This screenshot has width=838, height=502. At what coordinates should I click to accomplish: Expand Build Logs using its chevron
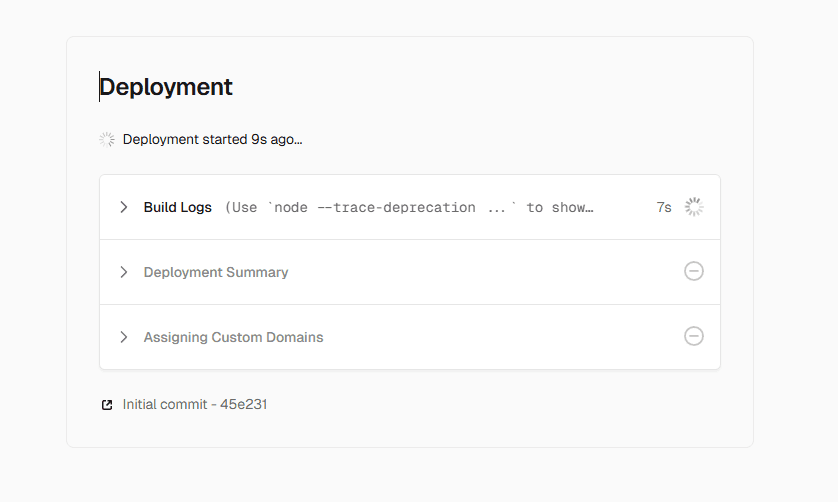[124, 207]
